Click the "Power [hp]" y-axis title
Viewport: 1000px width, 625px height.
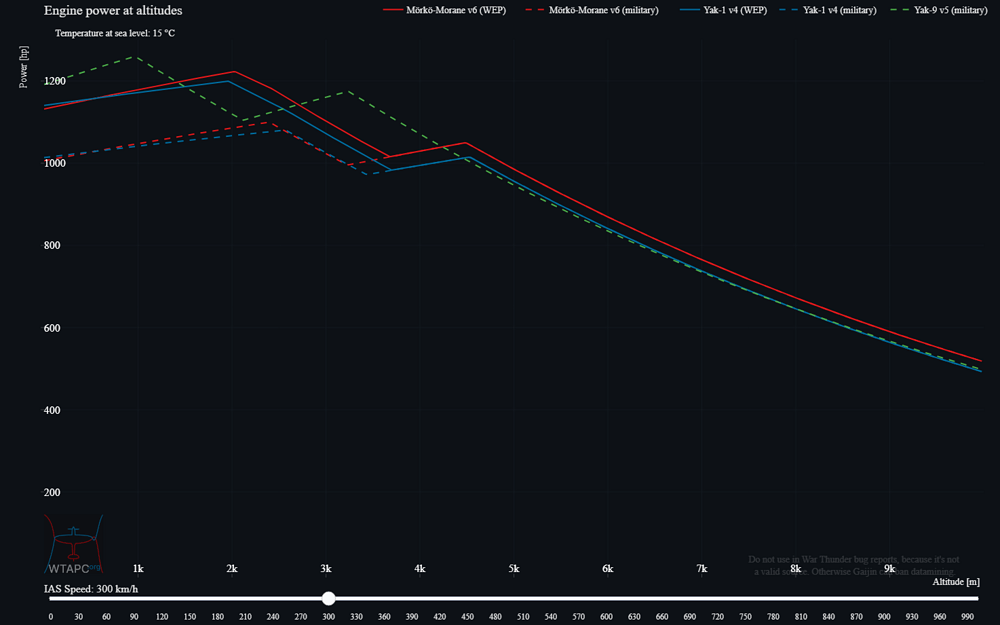coord(24,67)
